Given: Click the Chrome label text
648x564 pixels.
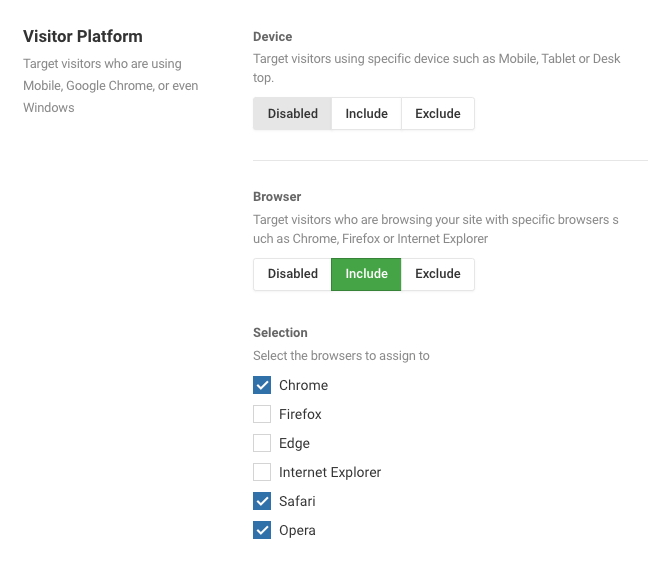Looking at the screenshot, I should [x=303, y=385].
